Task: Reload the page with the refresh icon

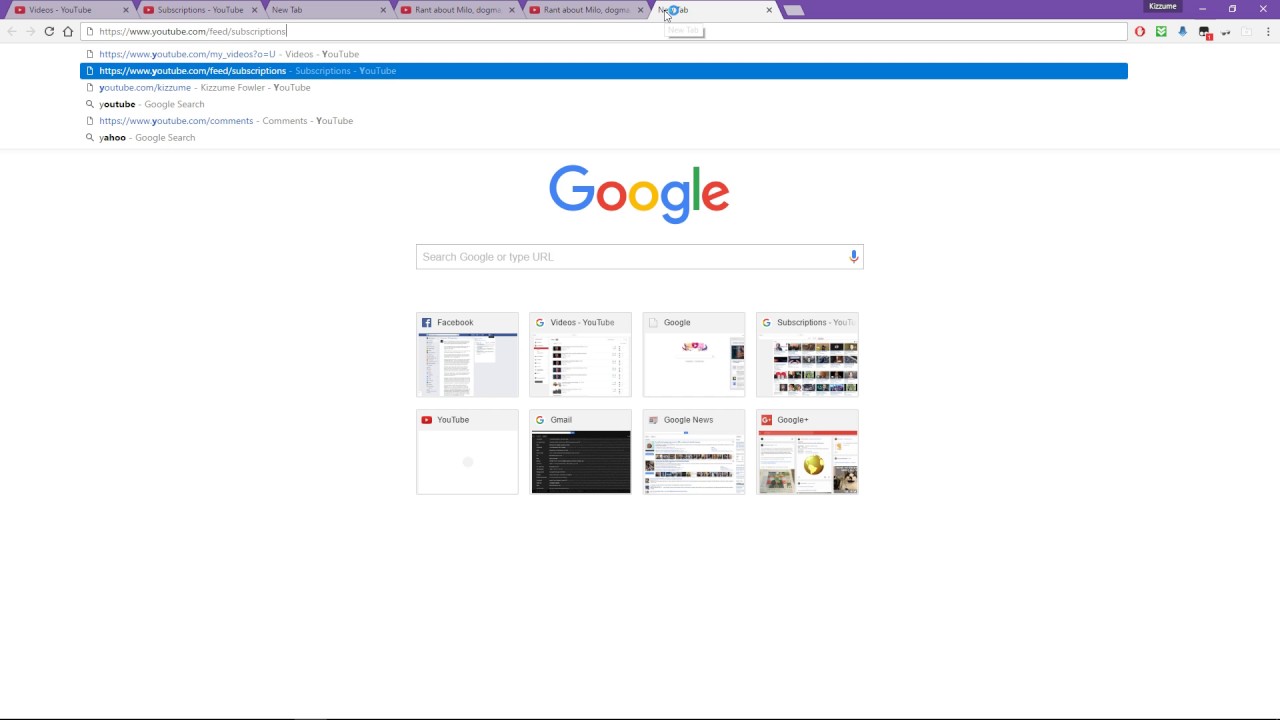Action: coord(49,31)
